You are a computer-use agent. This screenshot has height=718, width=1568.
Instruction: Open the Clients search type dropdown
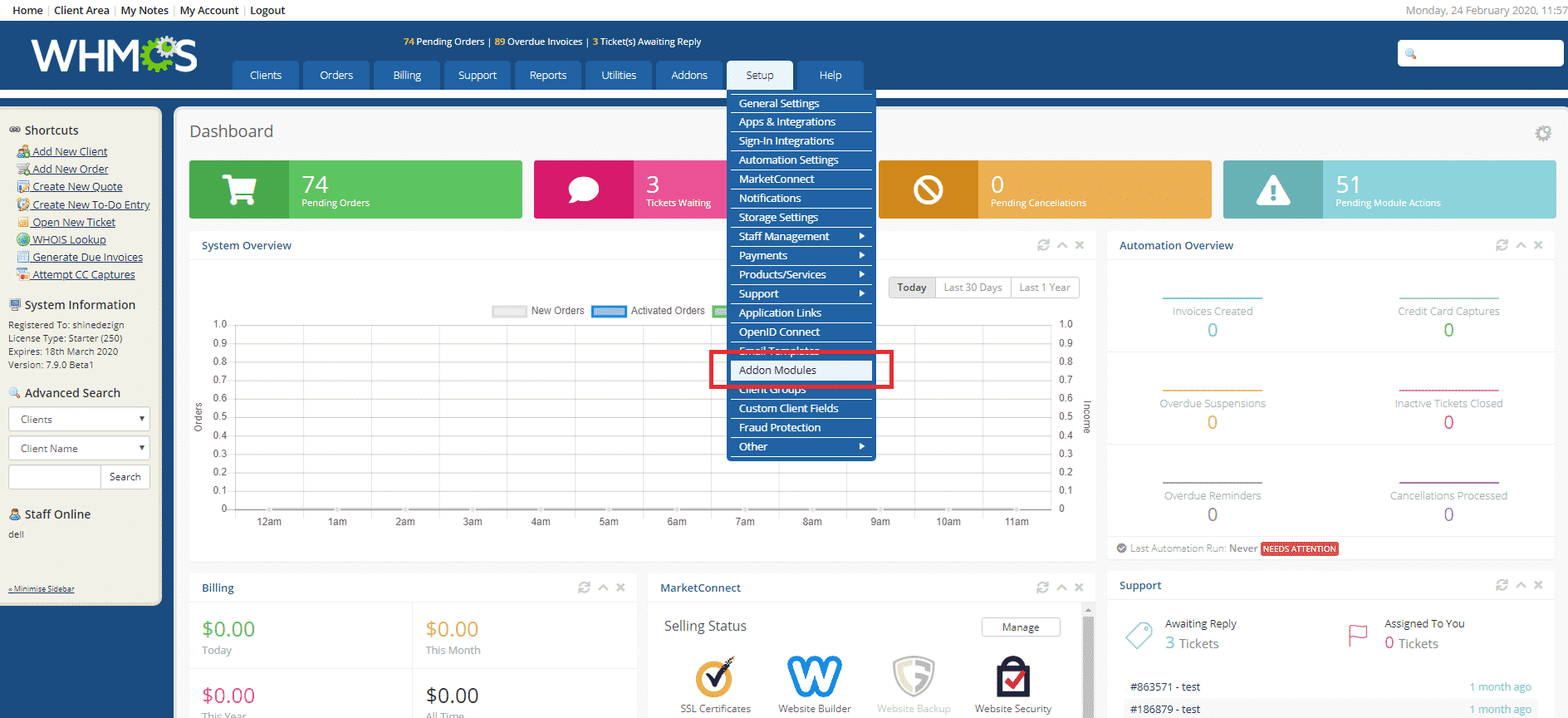79,420
